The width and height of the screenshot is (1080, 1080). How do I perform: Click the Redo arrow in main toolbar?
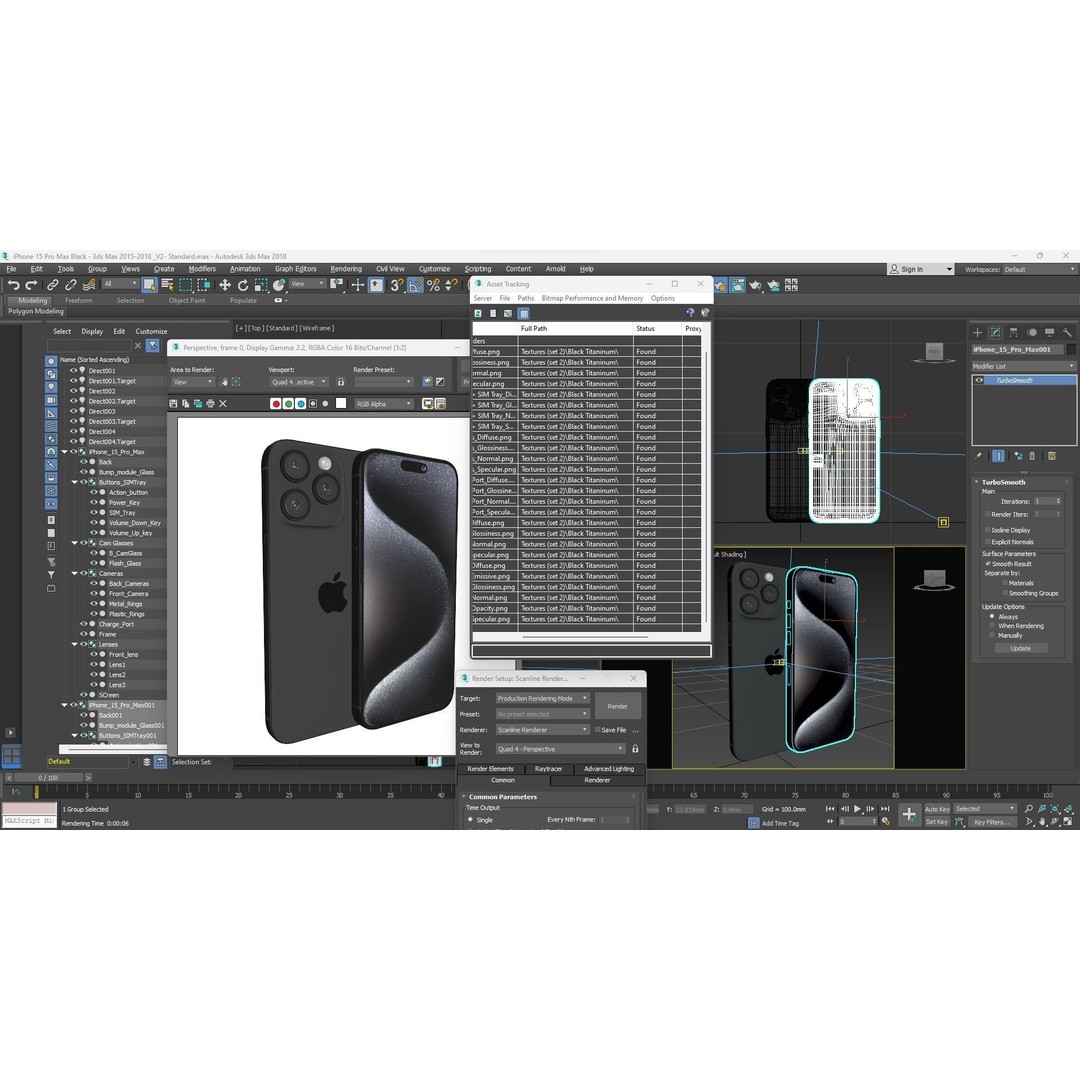(32, 285)
